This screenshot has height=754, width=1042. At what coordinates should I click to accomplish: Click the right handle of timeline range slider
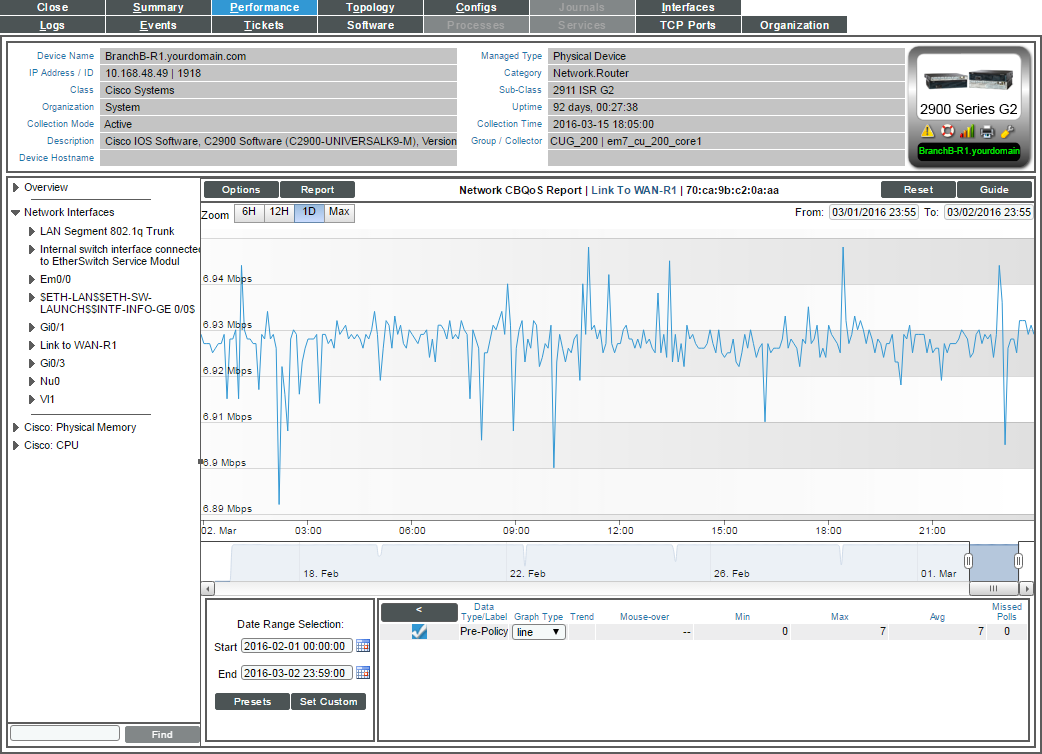coord(1018,561)
